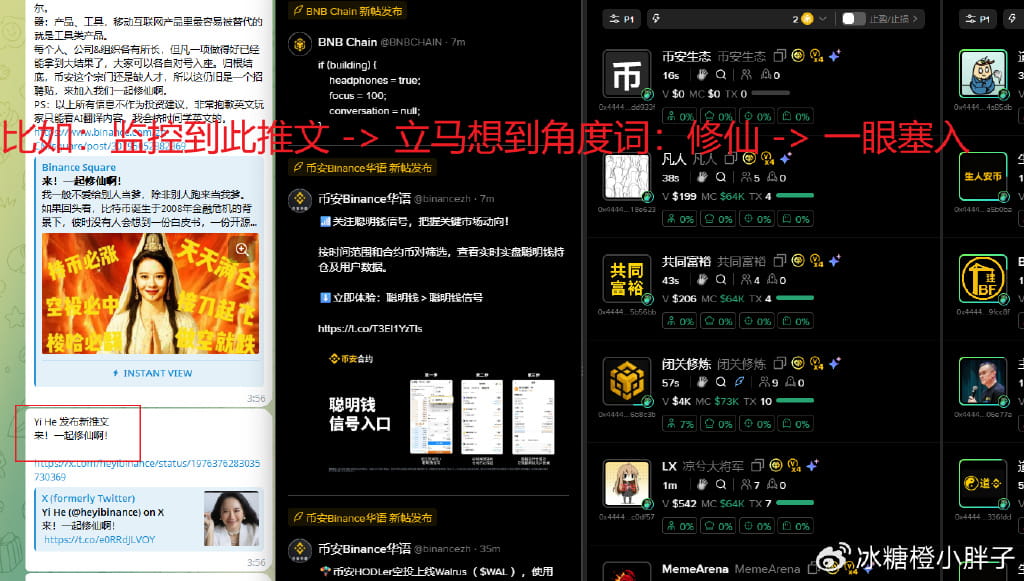Click the hand icon on 共同富裕 row
1024x581 pixels.
tap(702, 280)
